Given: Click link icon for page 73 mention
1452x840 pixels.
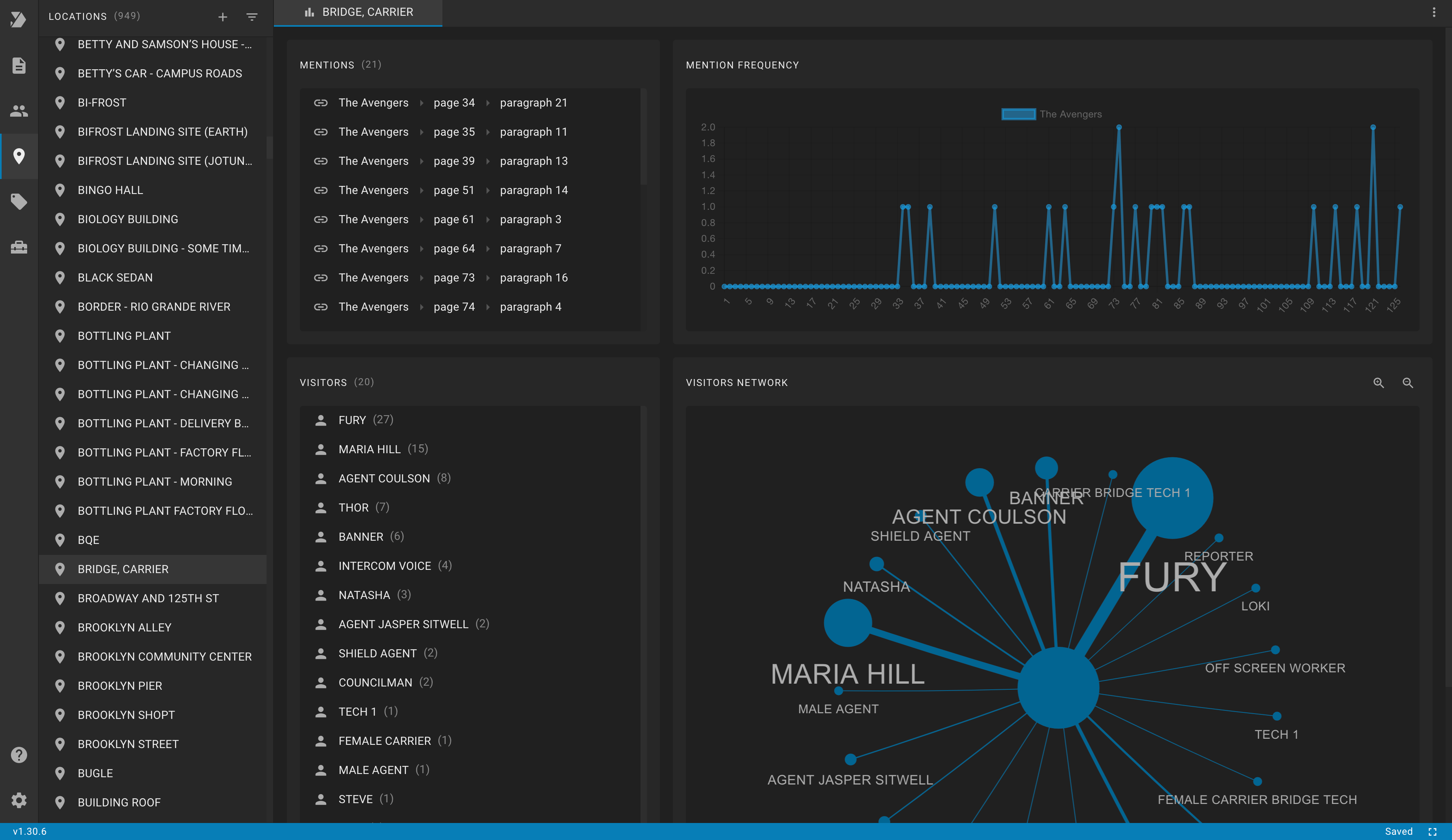Looking at the screenshot, I should click(x=320, y=278).
